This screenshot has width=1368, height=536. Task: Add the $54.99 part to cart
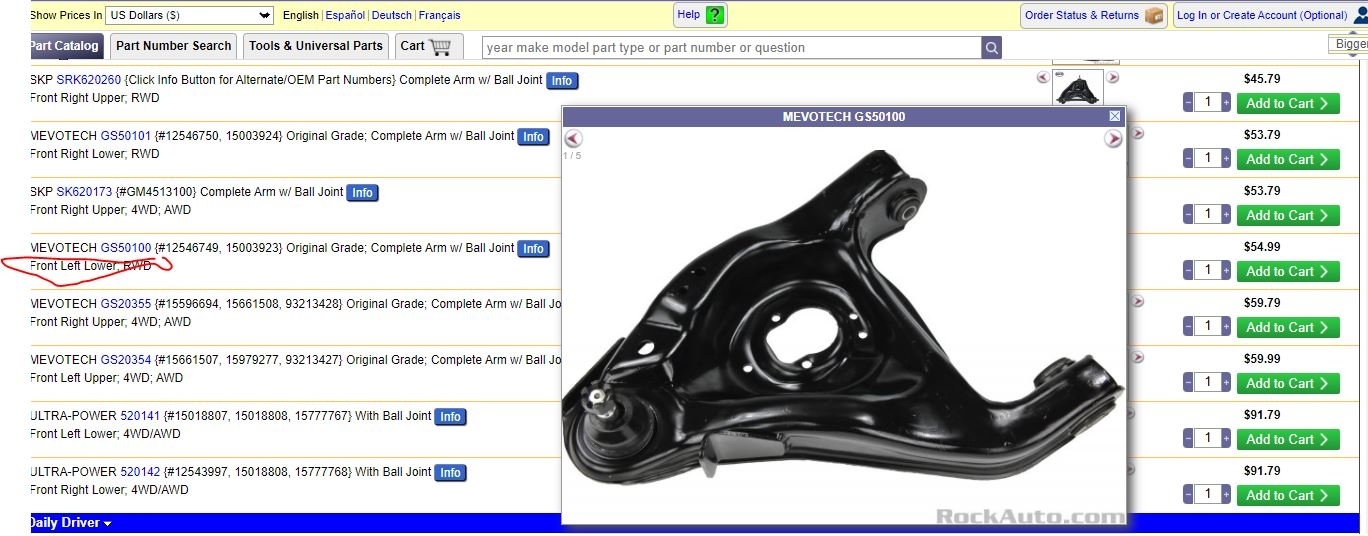pos(1288,271)
